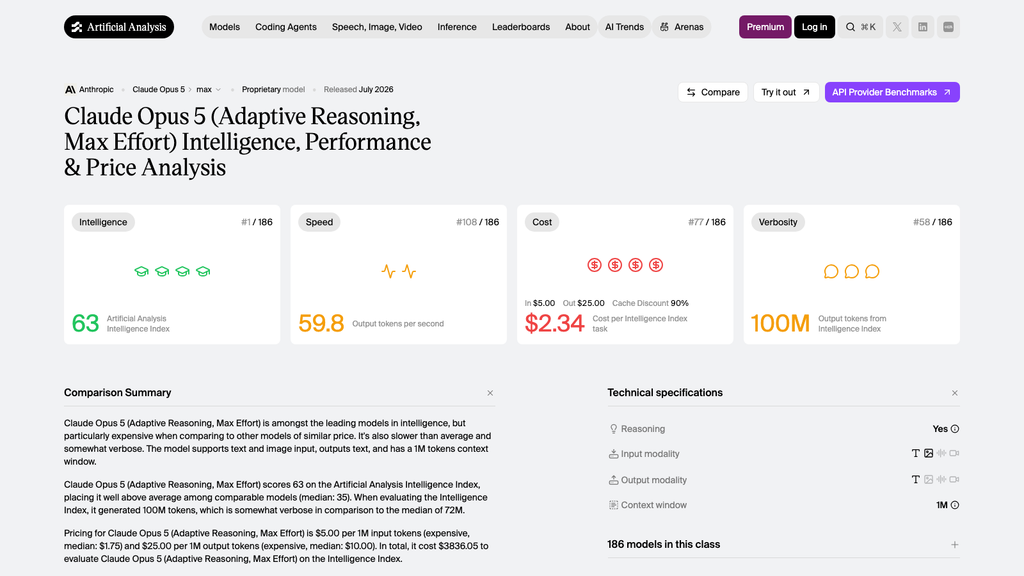Click the Claude Opus 5 breadcrumb
The width and height of the screenshot is (1024, 576).
[159, 89]
